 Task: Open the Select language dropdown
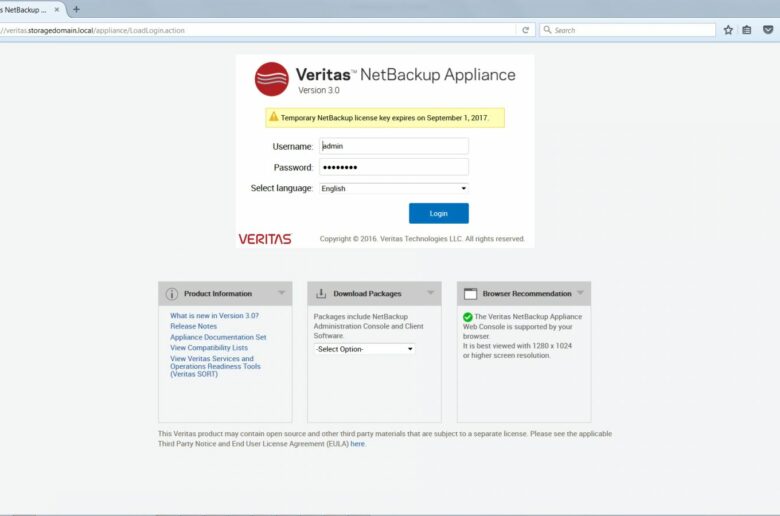[x=394, y=188]
